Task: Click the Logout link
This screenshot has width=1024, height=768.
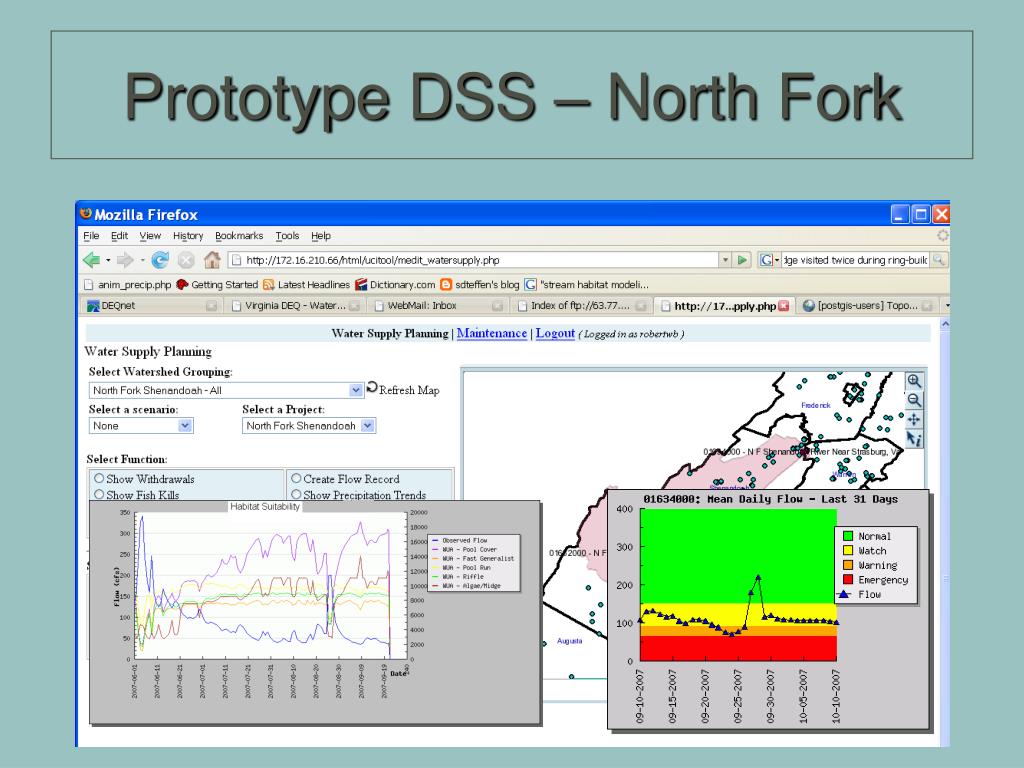Action: pyautogui.click(x=555, y=333)
